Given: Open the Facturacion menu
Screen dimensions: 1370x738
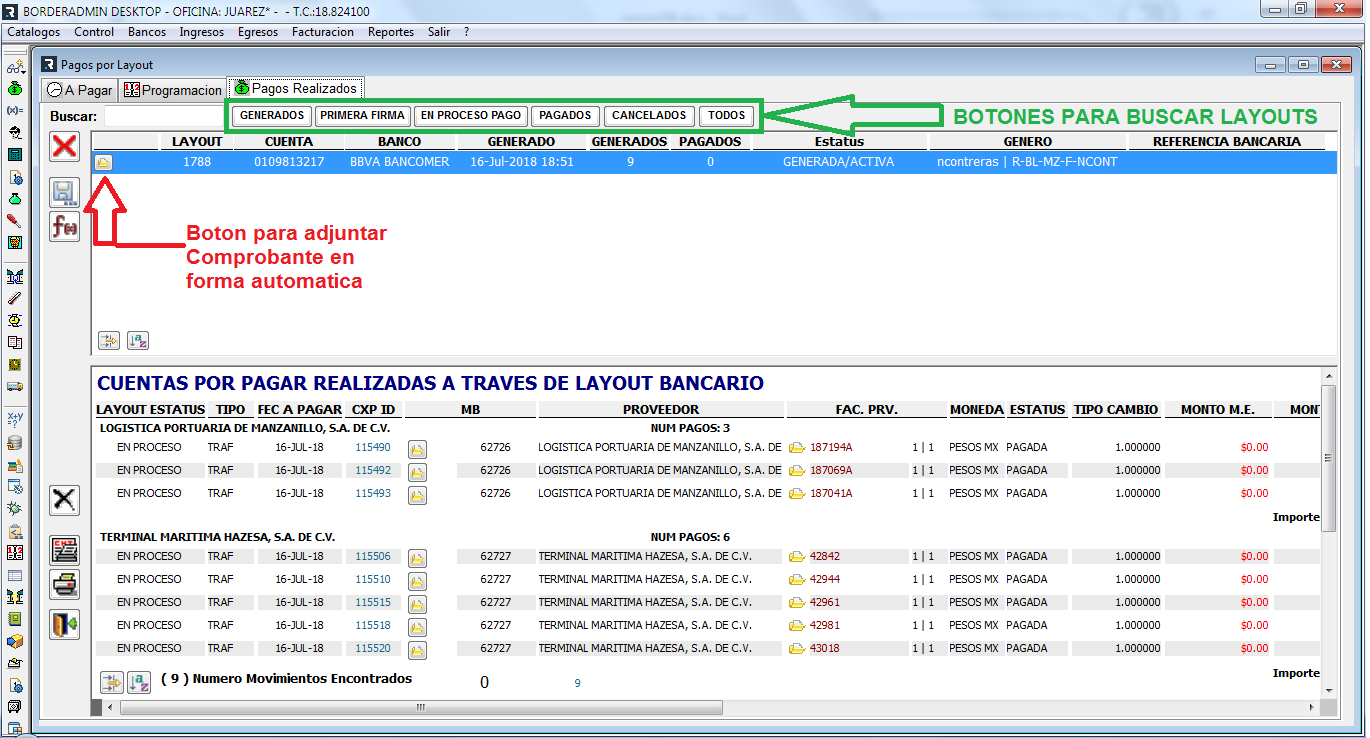Looking at the screenshot, I should tap(323, 32).
